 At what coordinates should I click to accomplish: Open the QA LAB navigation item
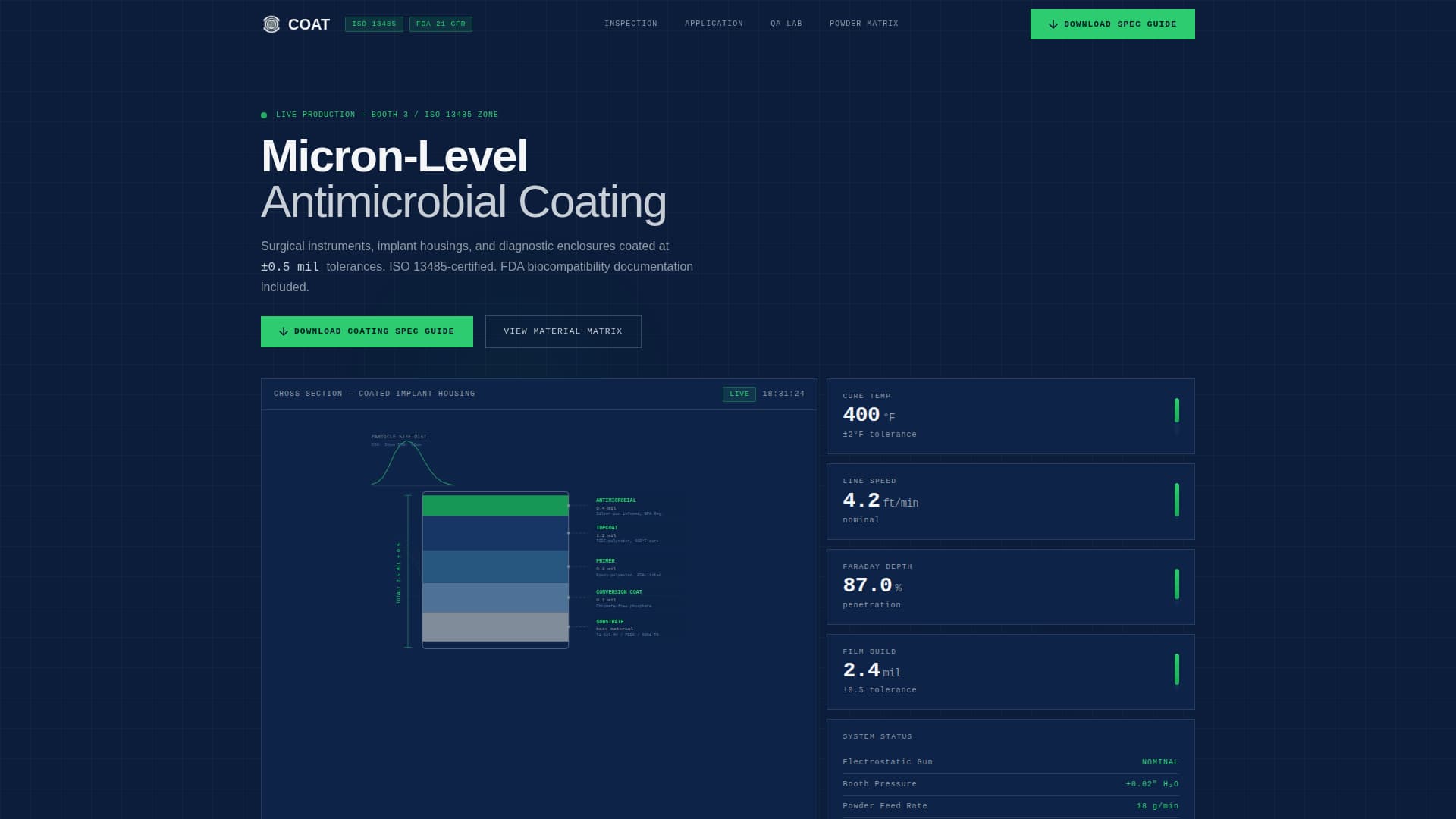click(x=786, y=24)
